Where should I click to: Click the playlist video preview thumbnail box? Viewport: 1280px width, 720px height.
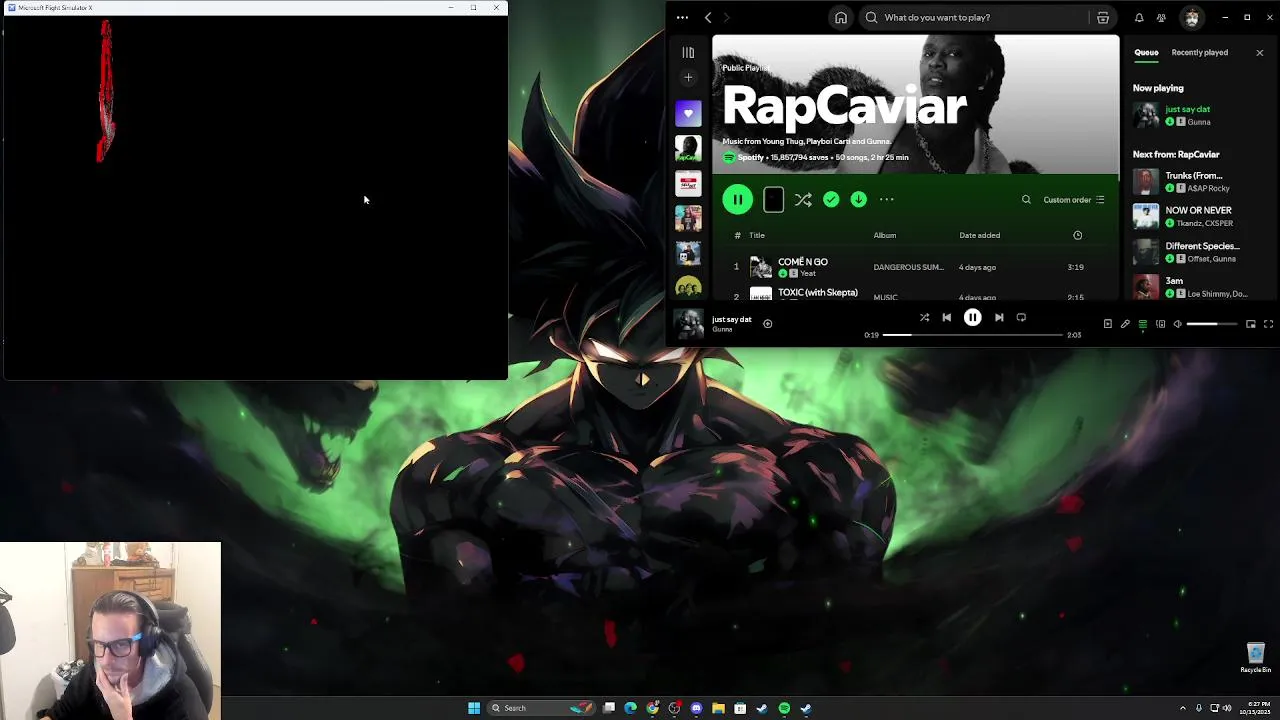coord(773,200)
